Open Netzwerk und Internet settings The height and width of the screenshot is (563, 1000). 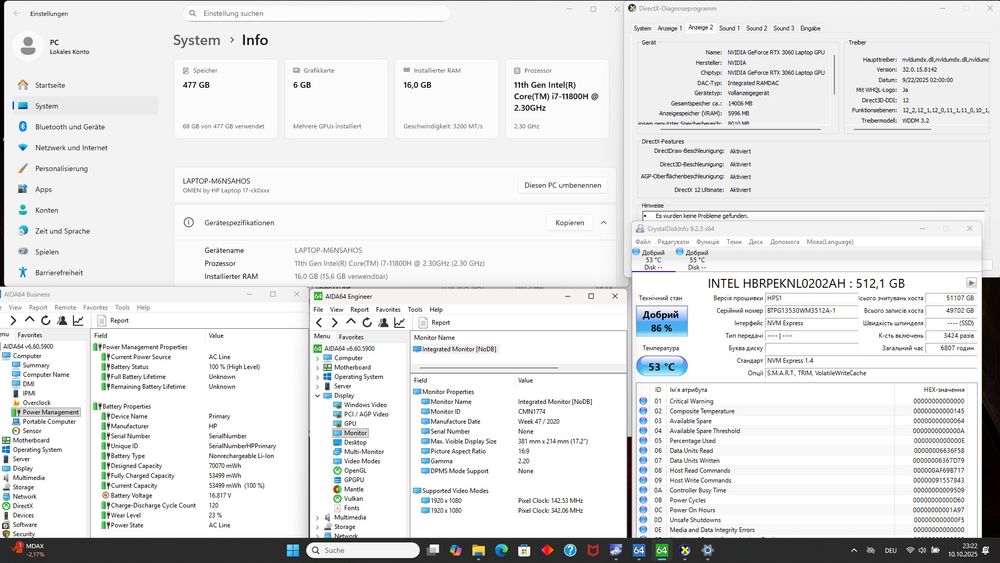coord(71,148)
